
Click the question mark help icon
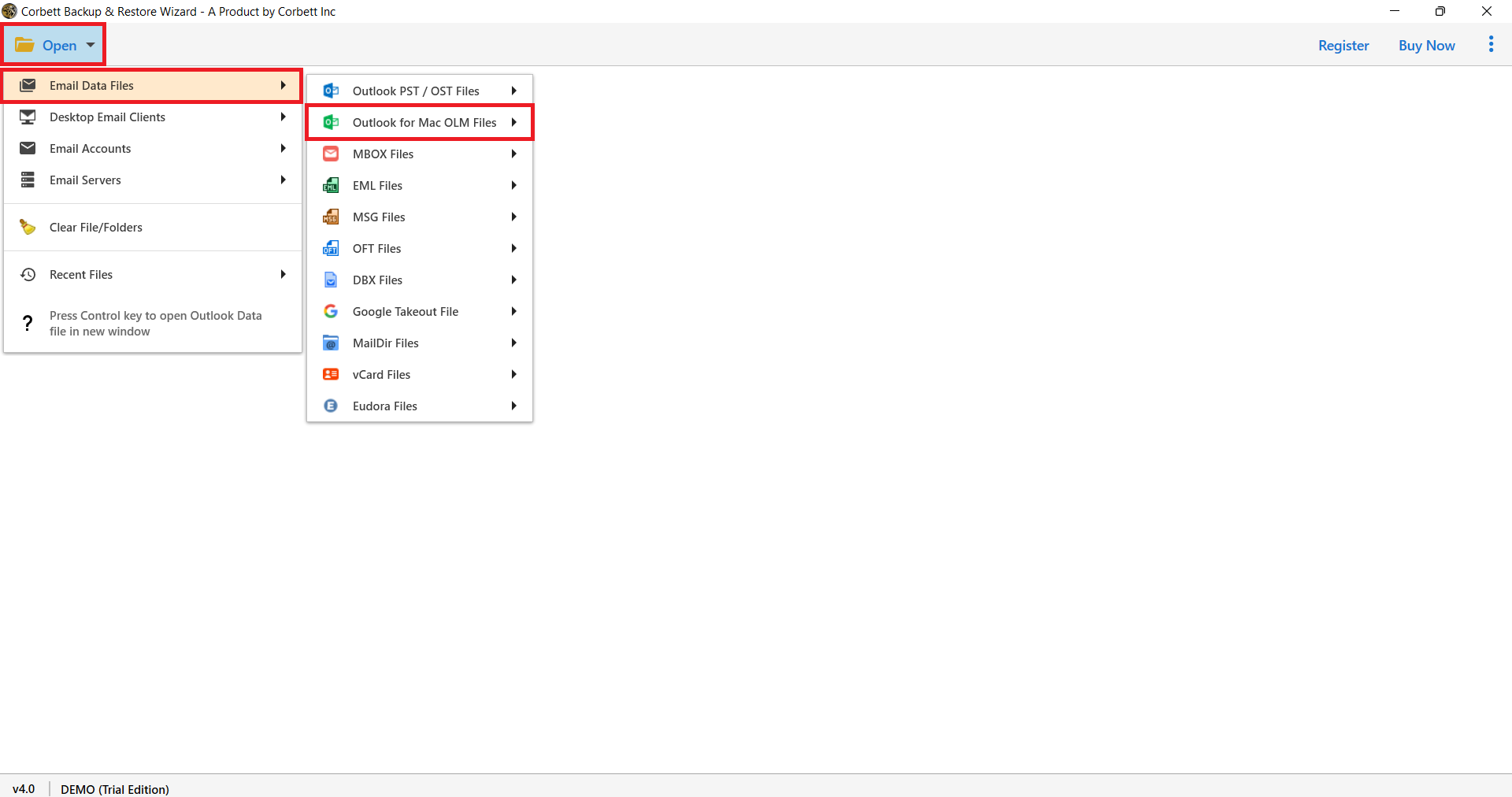(28, 323)
